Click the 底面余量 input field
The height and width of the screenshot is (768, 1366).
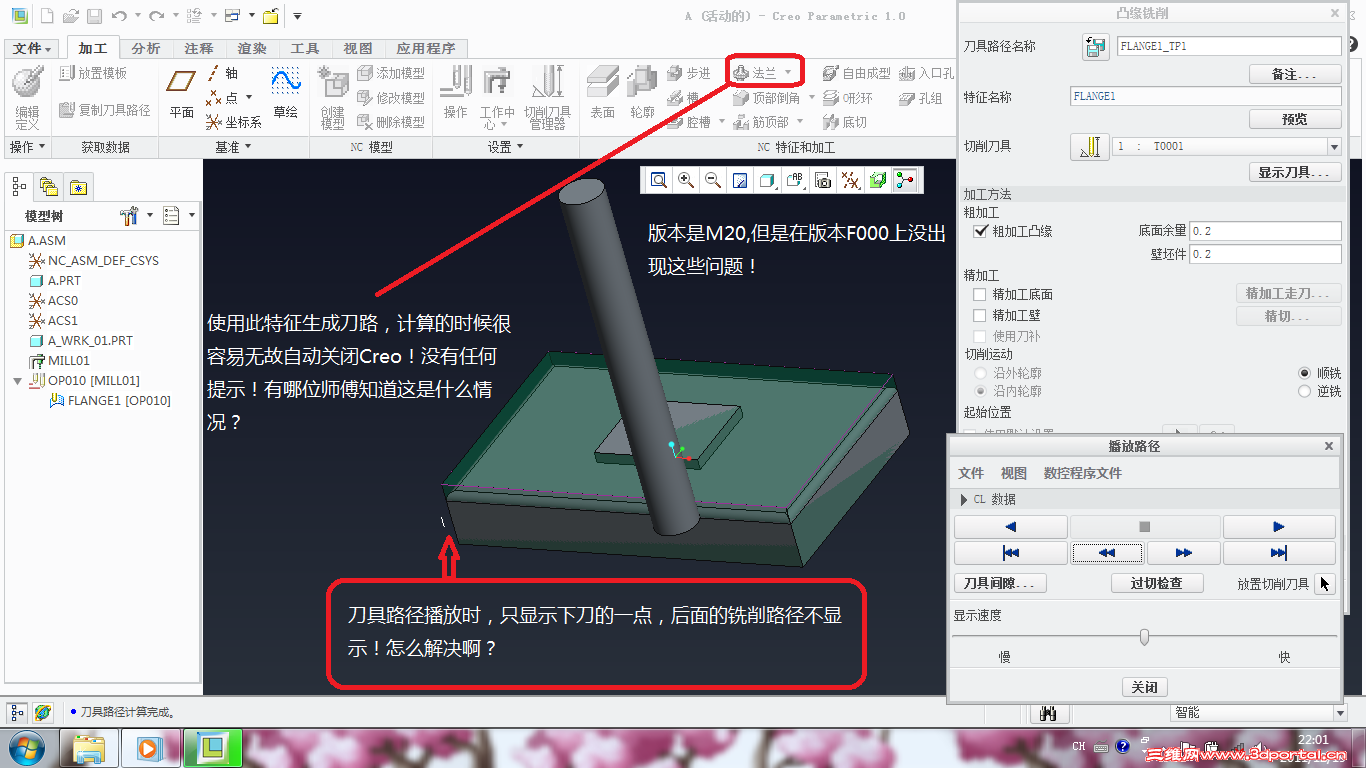(x=1264, y=231)
